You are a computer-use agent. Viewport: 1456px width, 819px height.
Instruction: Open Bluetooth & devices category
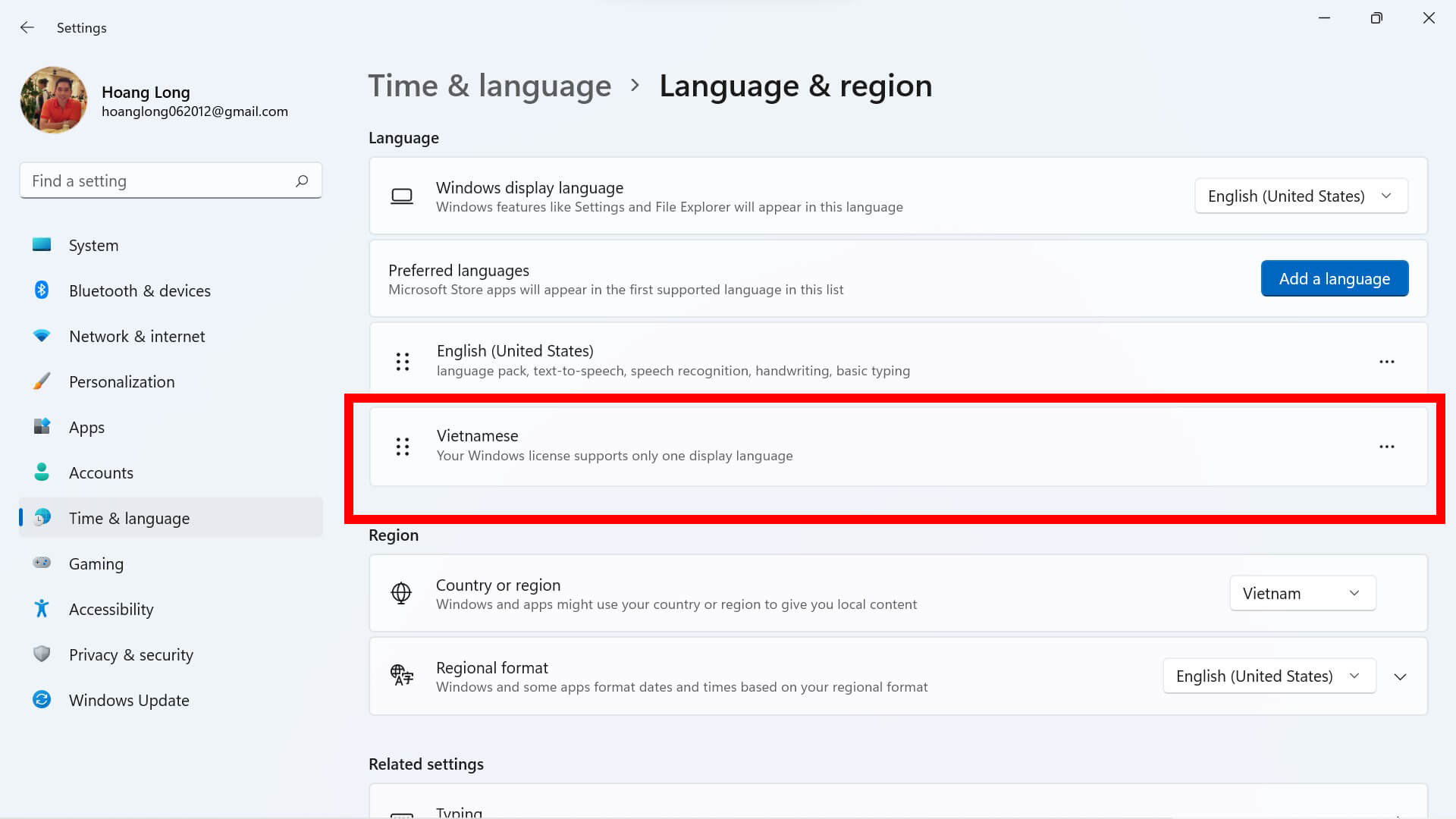click(x=171, y=290)
